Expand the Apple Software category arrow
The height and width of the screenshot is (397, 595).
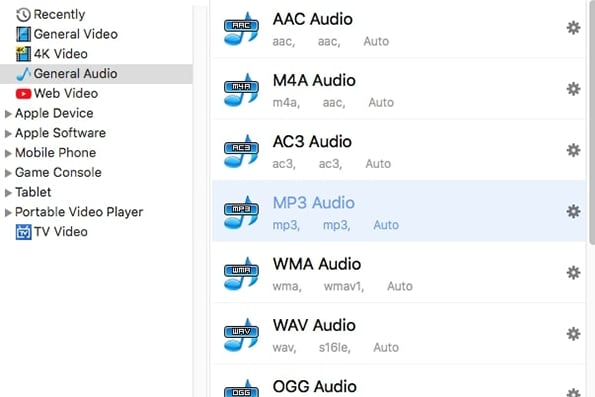[8, 134]
